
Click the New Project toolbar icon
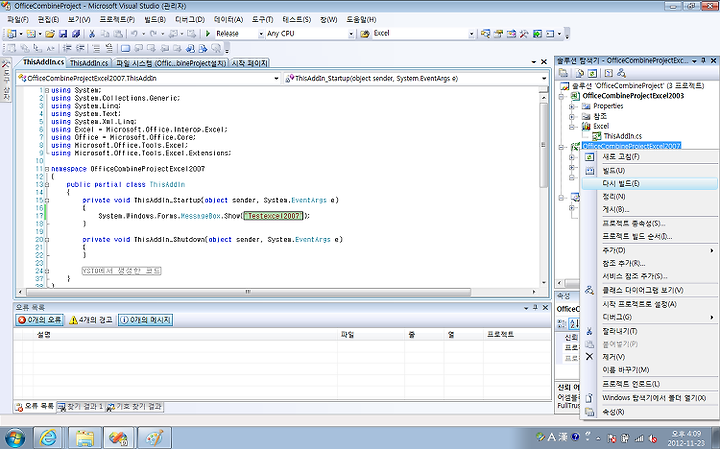(x=11, y=34)
